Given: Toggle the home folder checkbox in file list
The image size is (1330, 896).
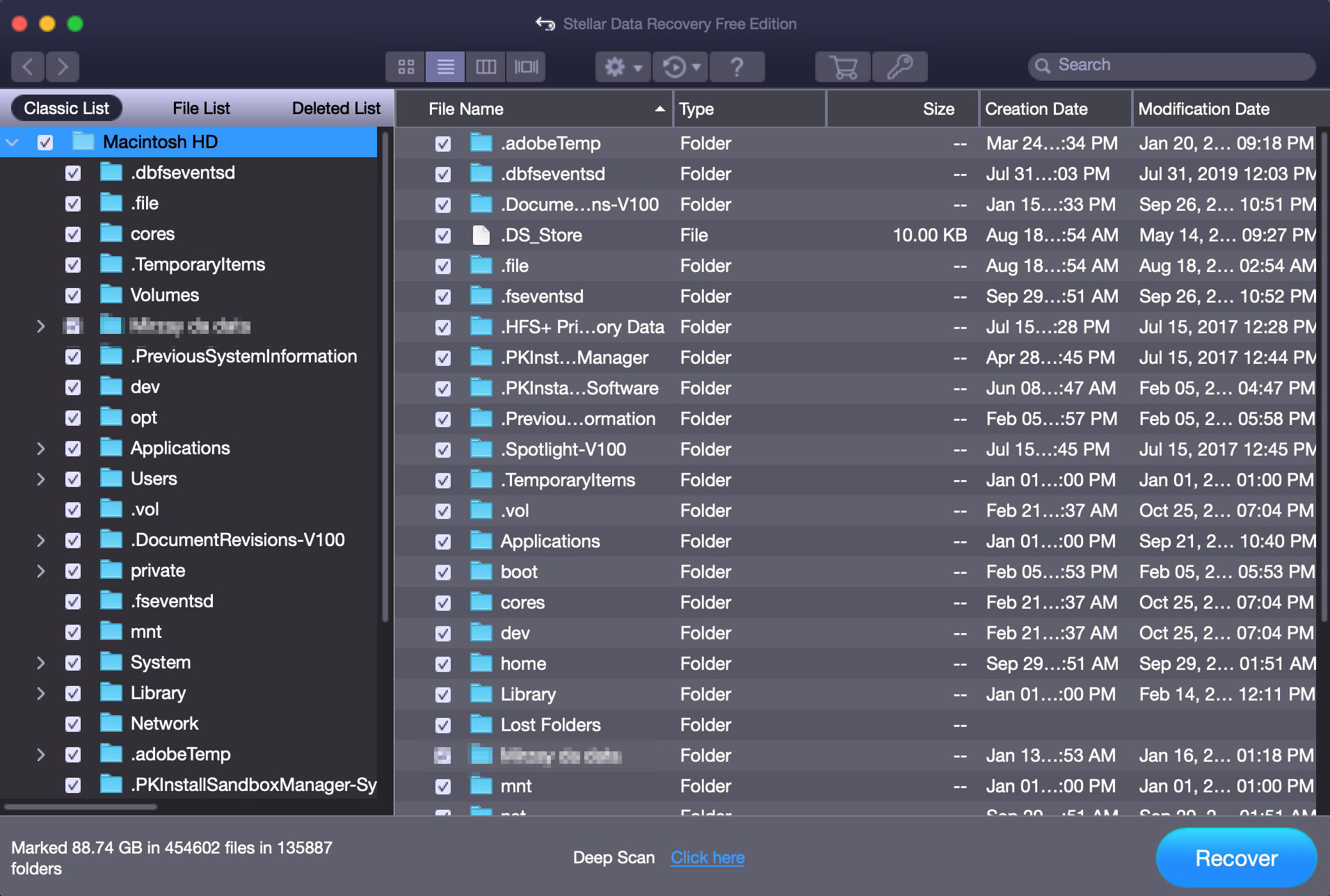Looking at the screenshot, I should 442,664.
